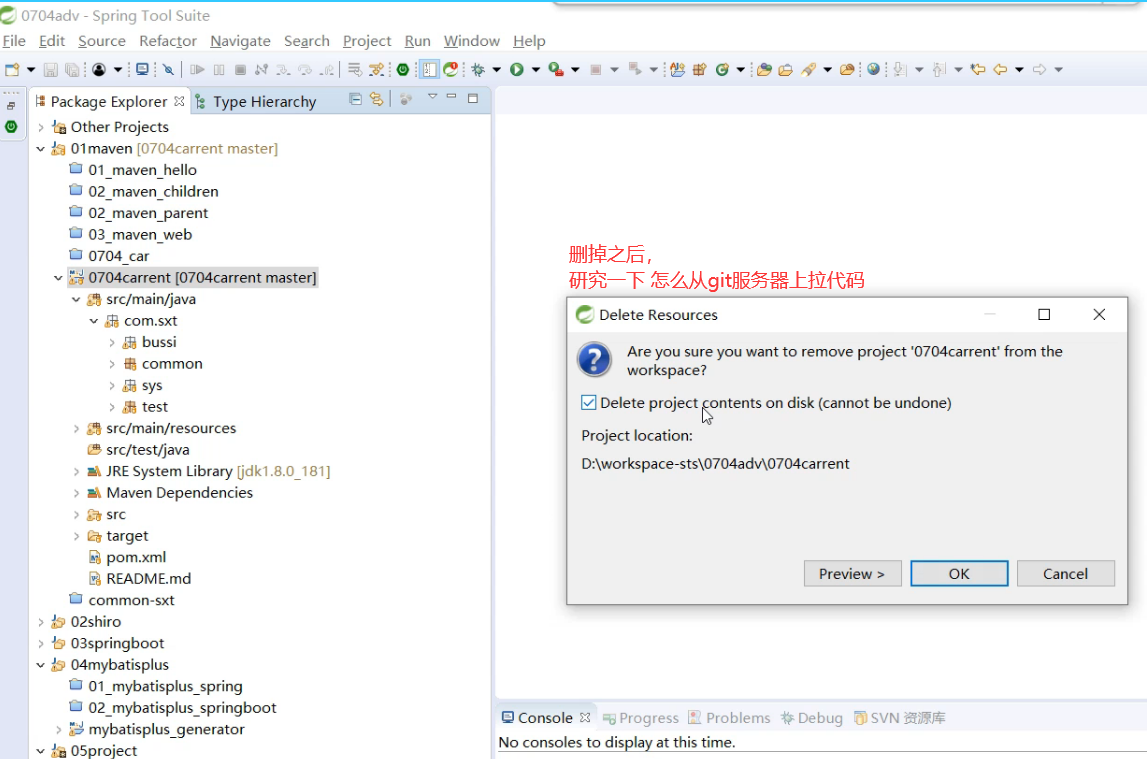Confirm deletion with the OK button

point(959,574)
